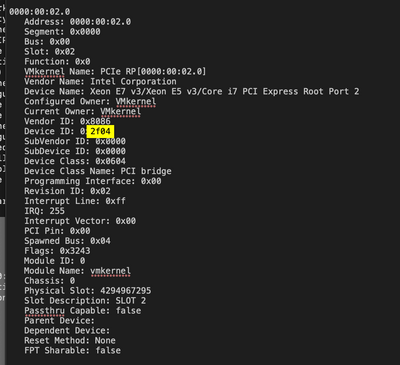This screenshot has width=400, height=365.
Task: Click the IRQ 255 line
Action: click(44, 211)
